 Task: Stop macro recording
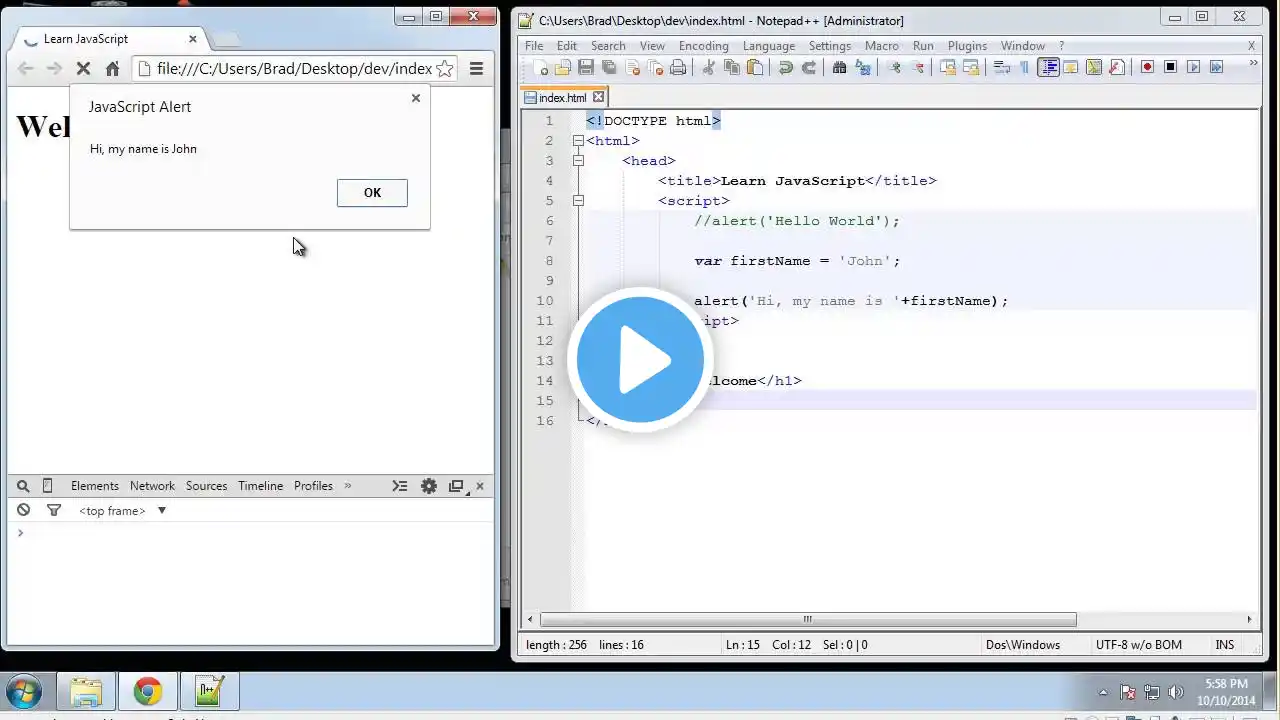click(1170, 67)
